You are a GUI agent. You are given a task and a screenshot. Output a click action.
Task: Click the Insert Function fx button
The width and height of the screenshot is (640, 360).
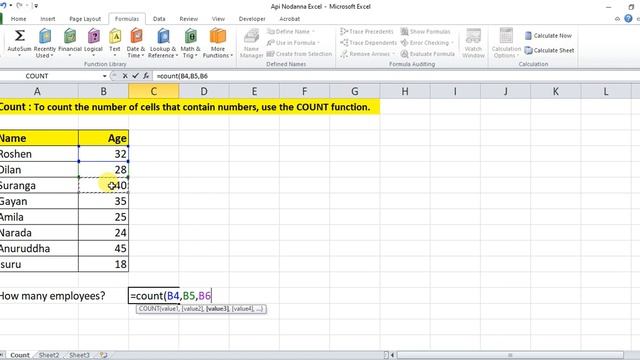[146, 76]
